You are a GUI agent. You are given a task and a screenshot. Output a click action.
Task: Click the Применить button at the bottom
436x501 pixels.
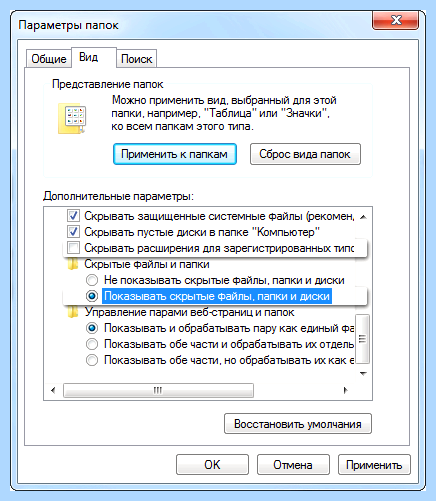coord(374,465)
